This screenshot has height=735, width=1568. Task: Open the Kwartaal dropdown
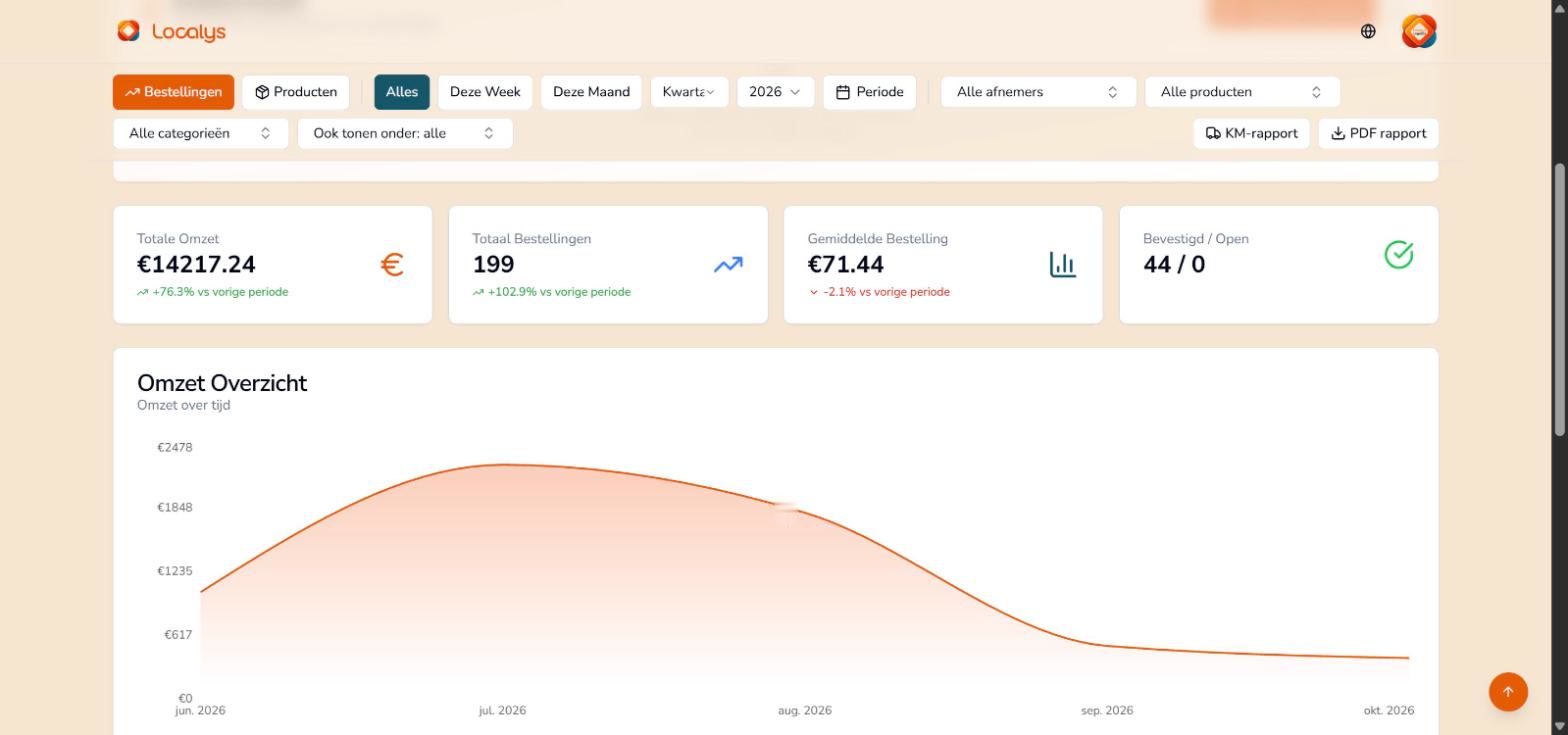point(689,92)
